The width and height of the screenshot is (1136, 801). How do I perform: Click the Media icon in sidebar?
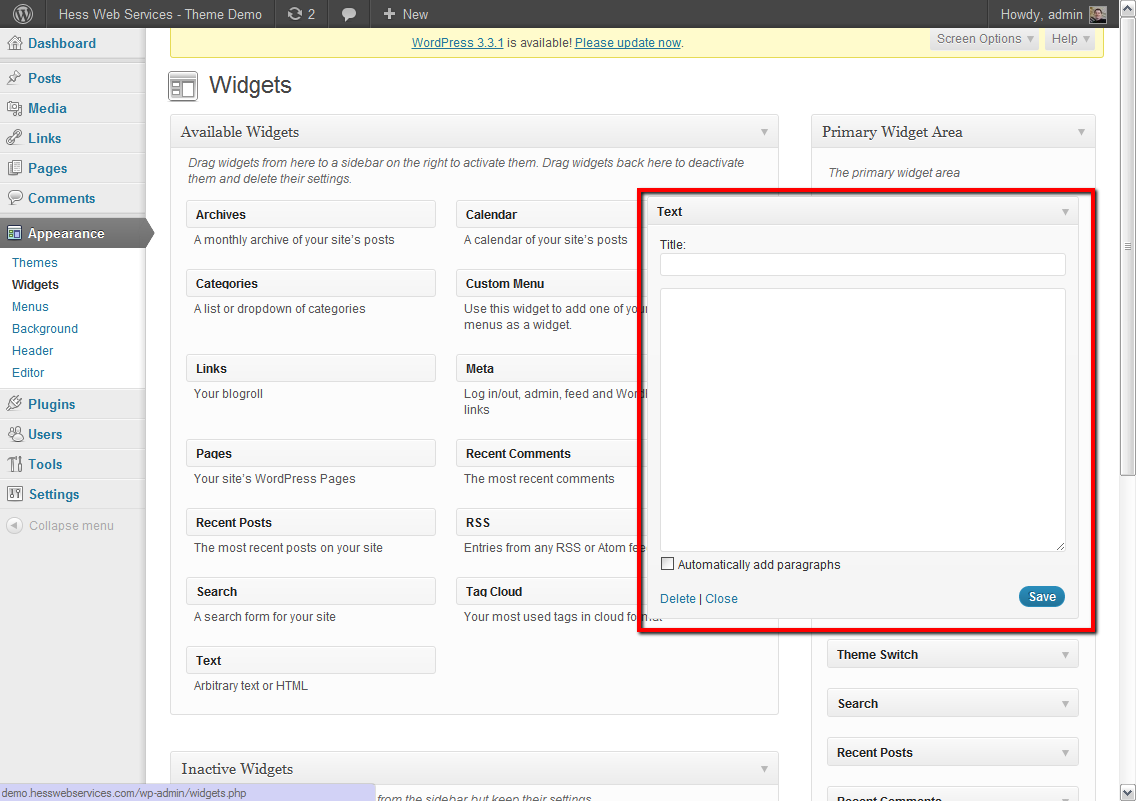pyautogui.click(x=14, y=109)
